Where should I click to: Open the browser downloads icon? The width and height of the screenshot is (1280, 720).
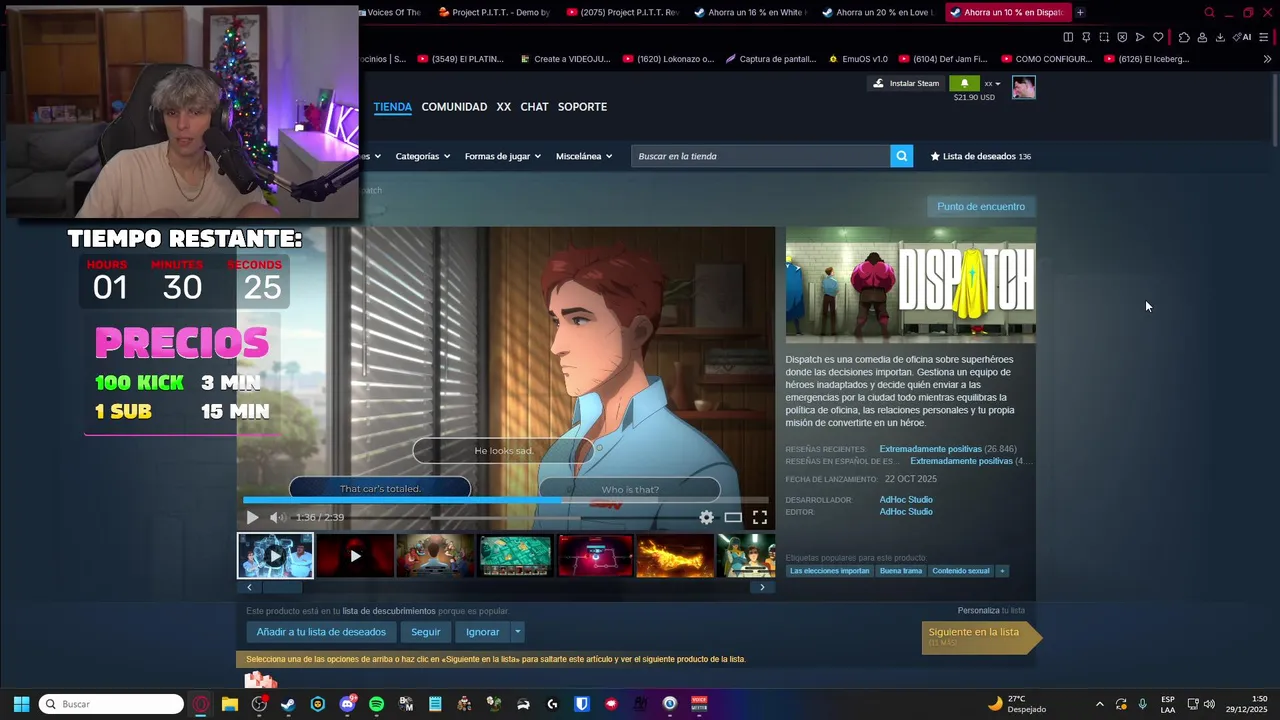coord(1220,37)
